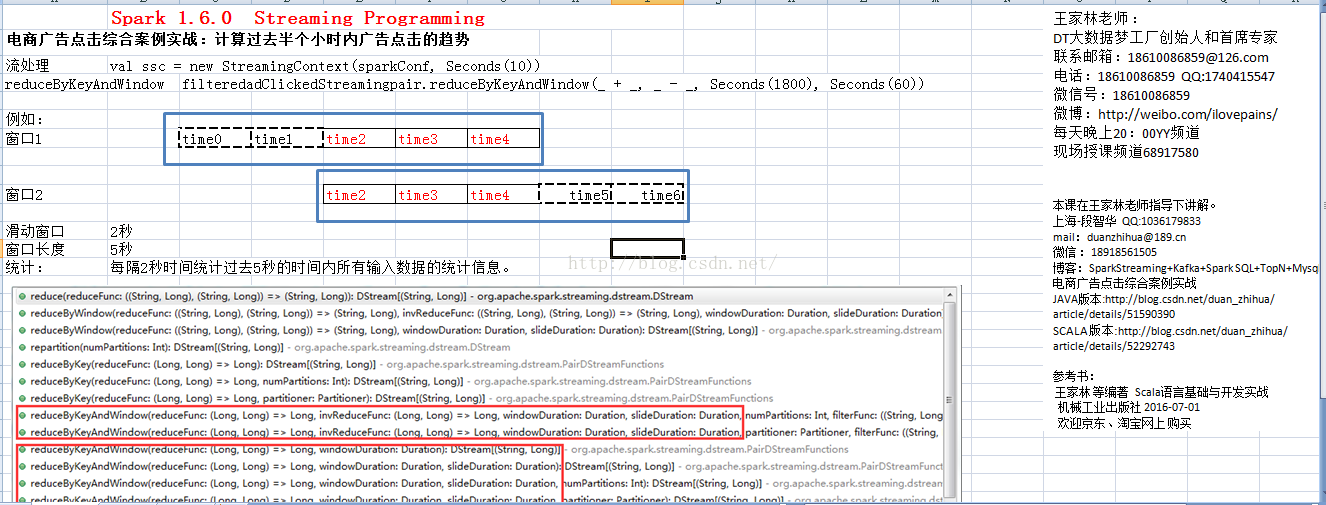Click the filteredadClickedStreamingpair.reduceByKeyAndWindow code cell

click(553, 84)
